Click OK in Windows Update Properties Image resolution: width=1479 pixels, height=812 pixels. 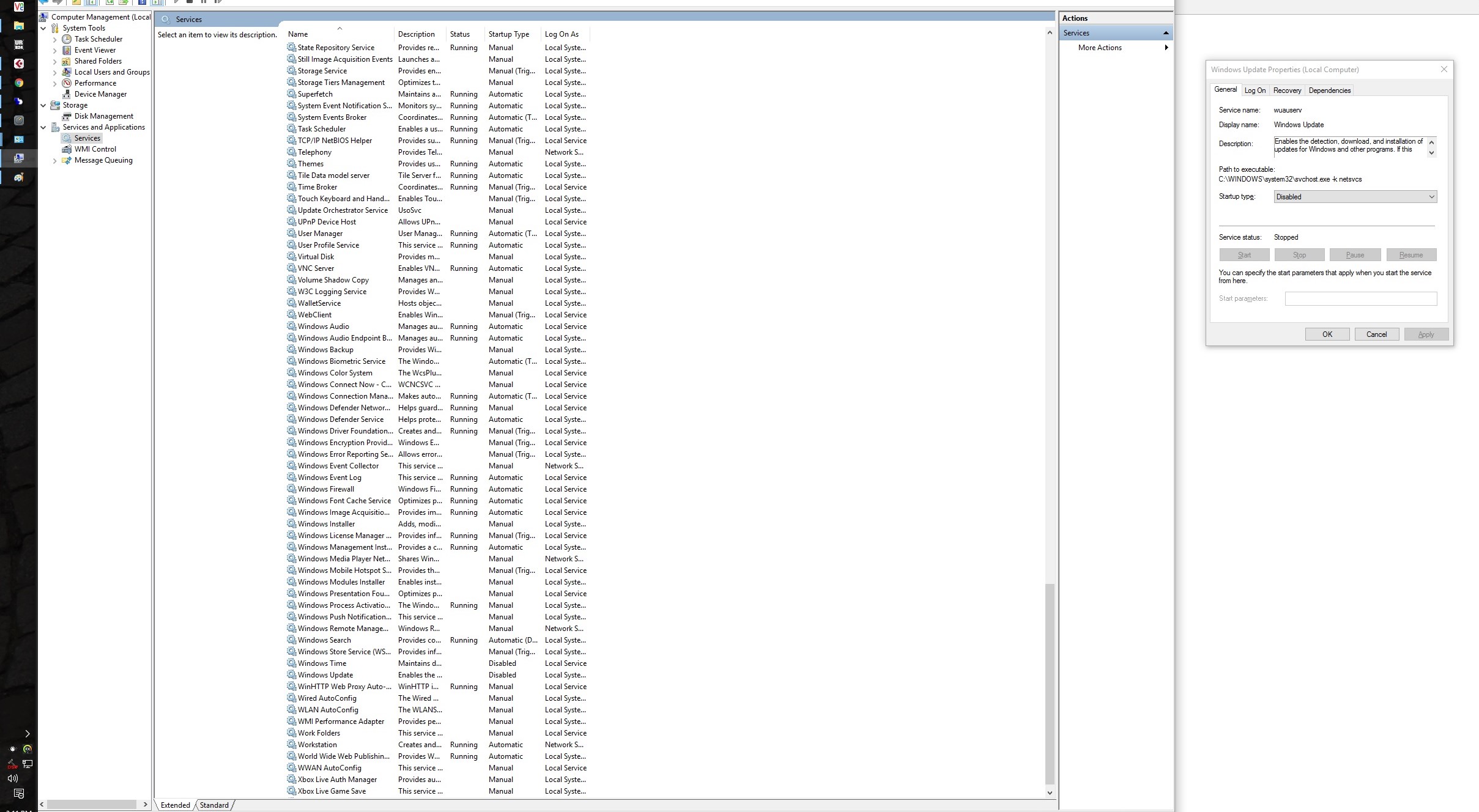click(x=1327, y=334)
